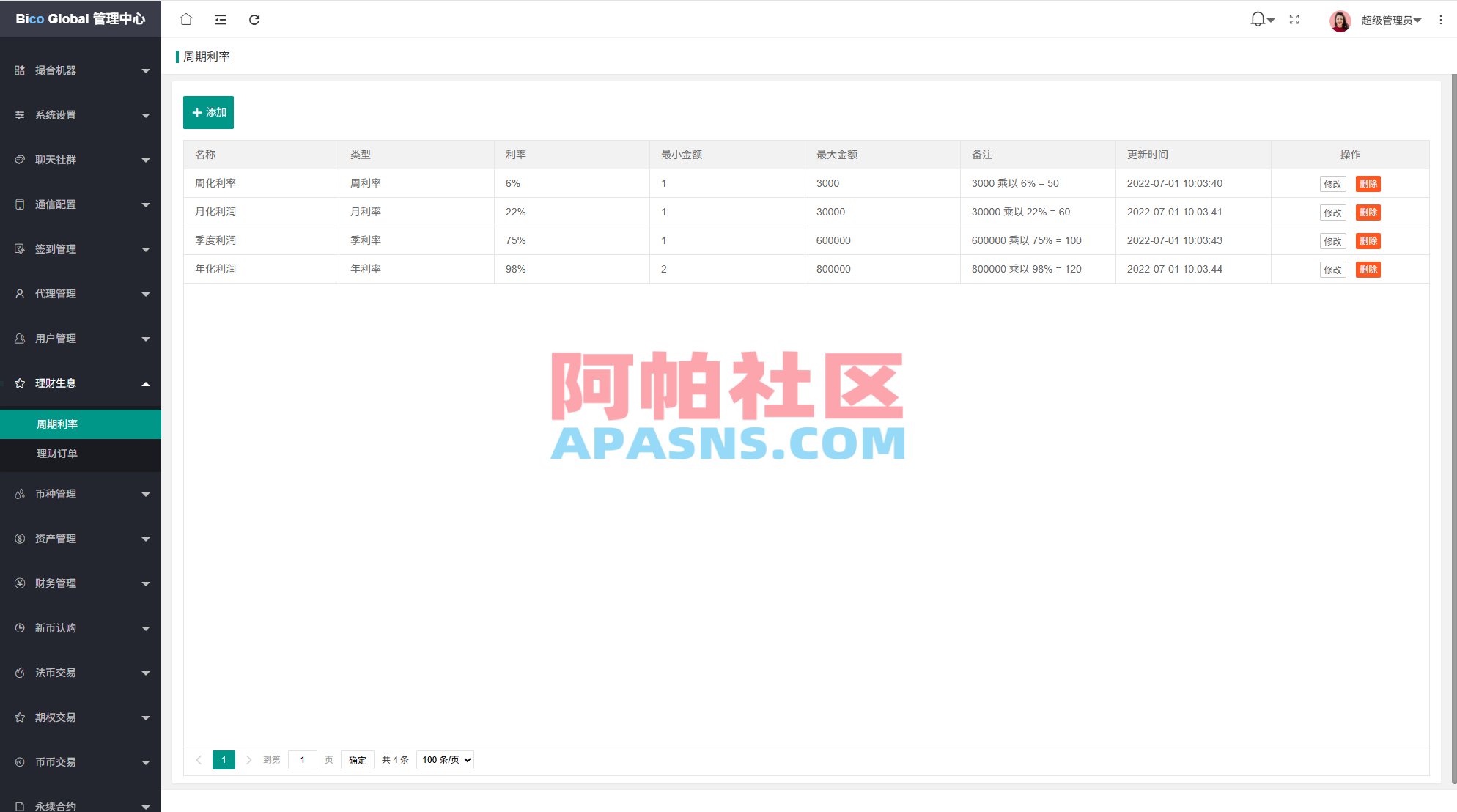Screen dimensions: 1457x812
Task: Open notifications via the bell icon
Action: click(1256, 19)
